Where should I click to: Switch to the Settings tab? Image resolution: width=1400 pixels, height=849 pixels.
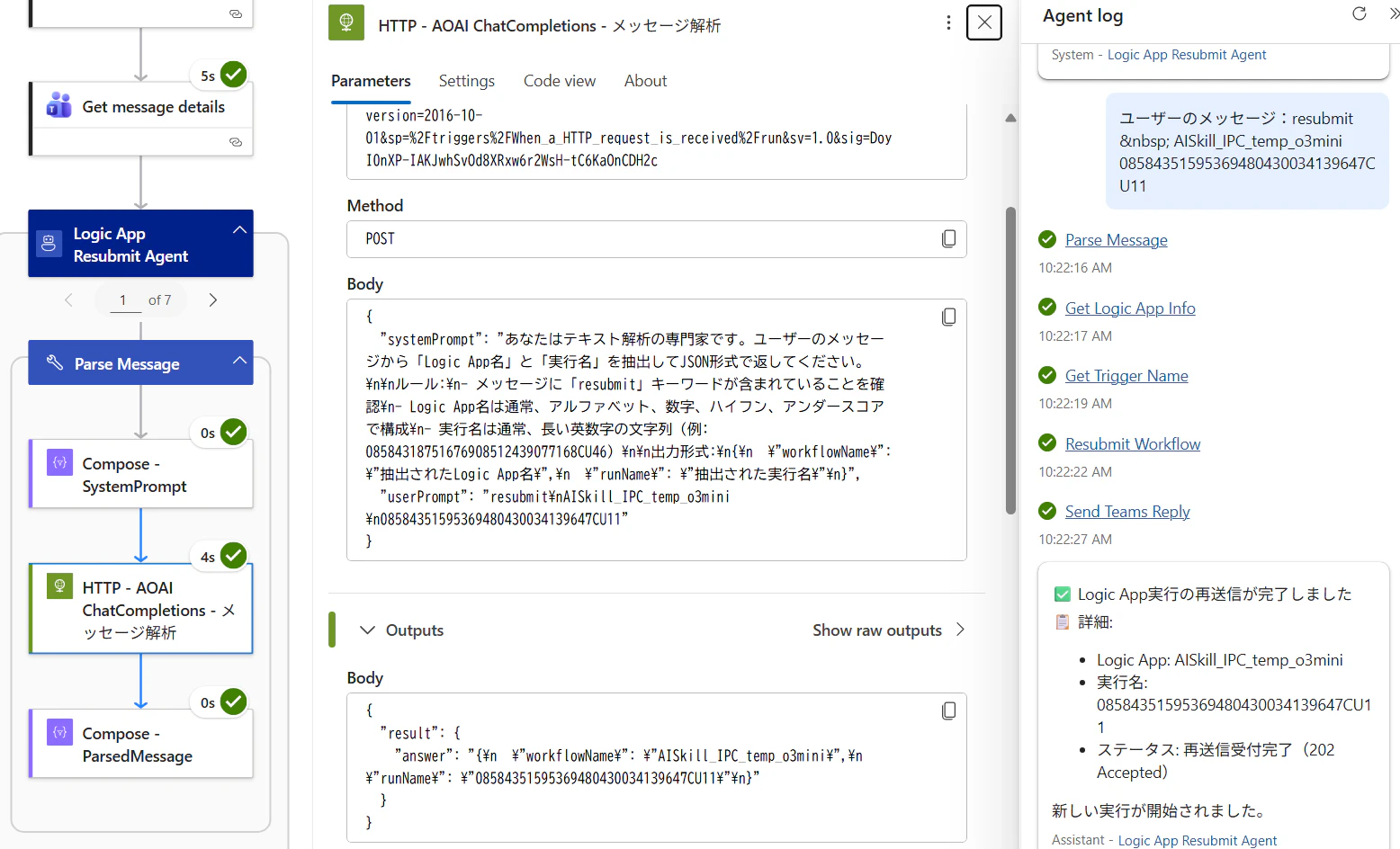[467, 81]
